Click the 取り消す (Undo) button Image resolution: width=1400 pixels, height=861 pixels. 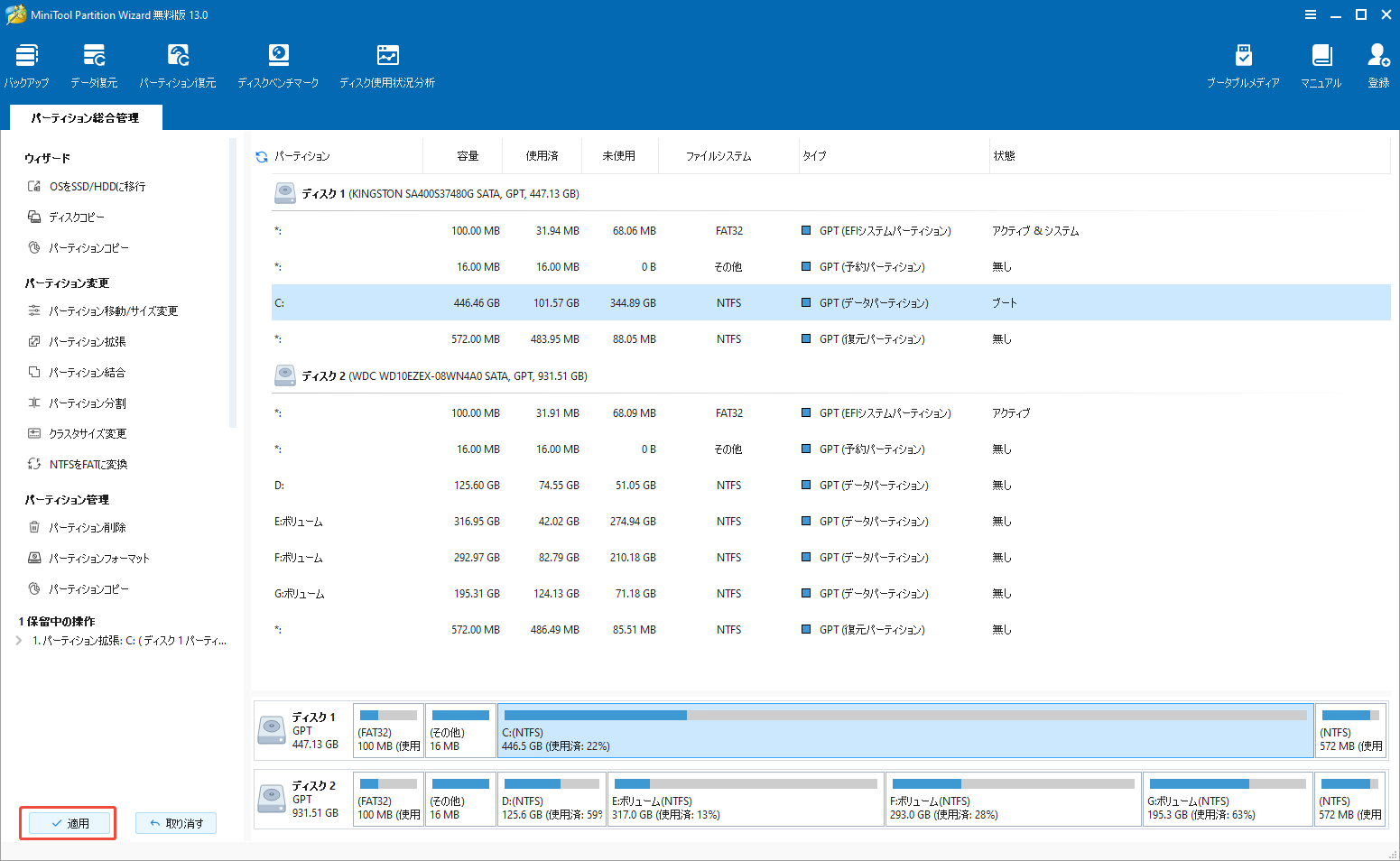point(175,822)
